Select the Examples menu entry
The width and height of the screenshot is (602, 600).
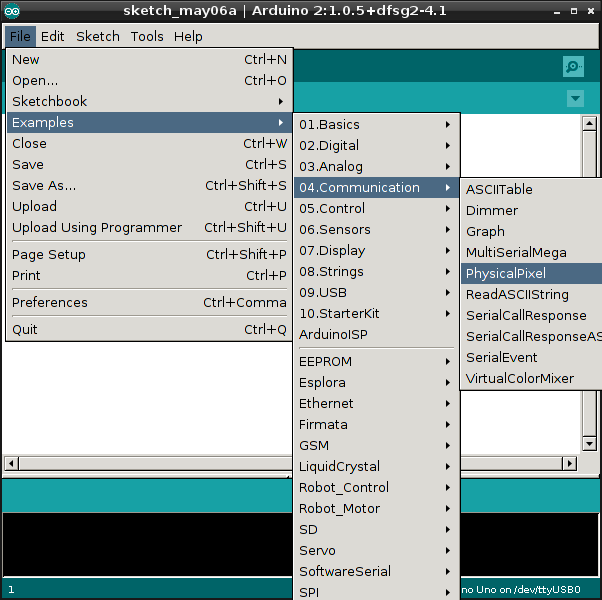tap(149, 122)
